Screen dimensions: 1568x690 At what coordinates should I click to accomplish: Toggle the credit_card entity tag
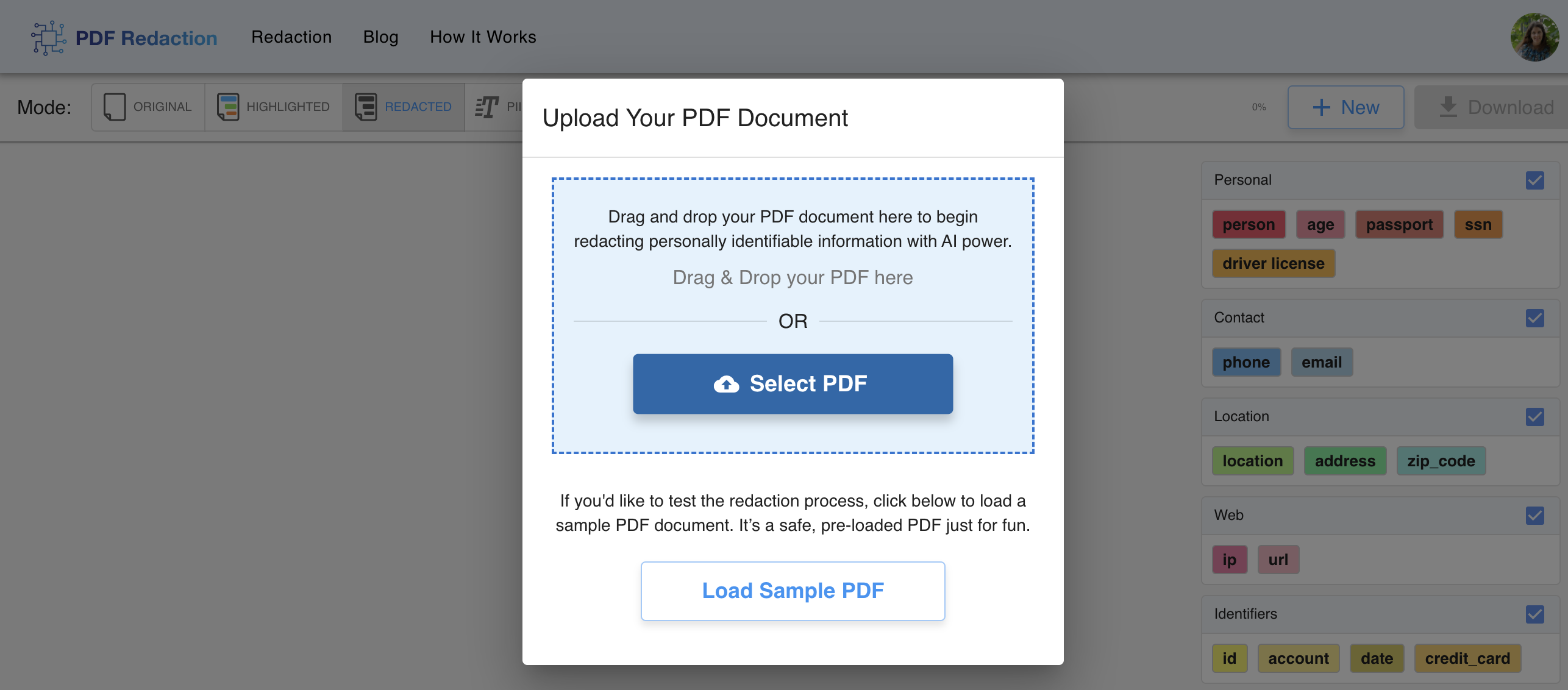(1467, 658)
